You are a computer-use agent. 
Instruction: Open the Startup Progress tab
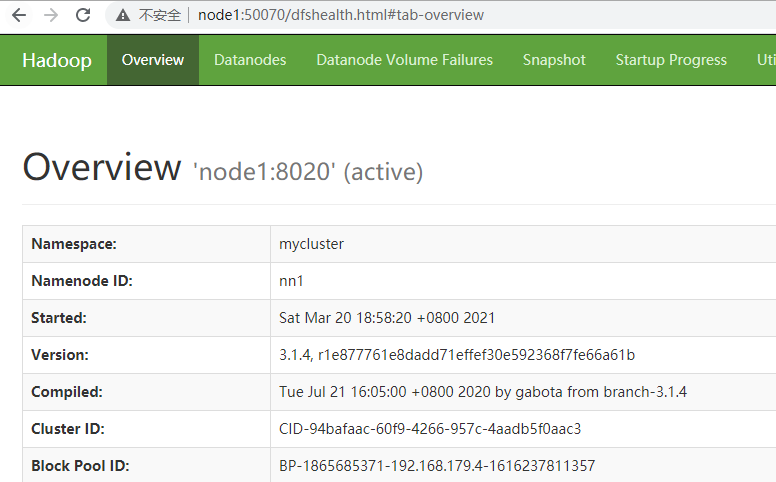pyautogui.click(x=671, y=60)
